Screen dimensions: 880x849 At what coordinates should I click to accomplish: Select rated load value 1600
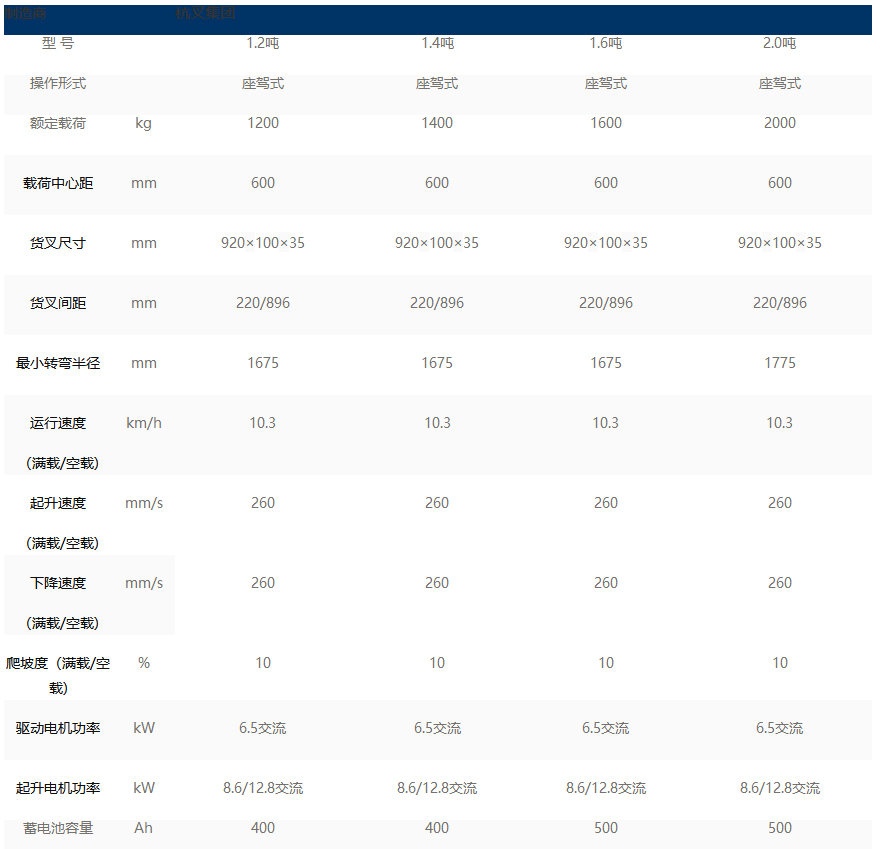click(606, 123)
